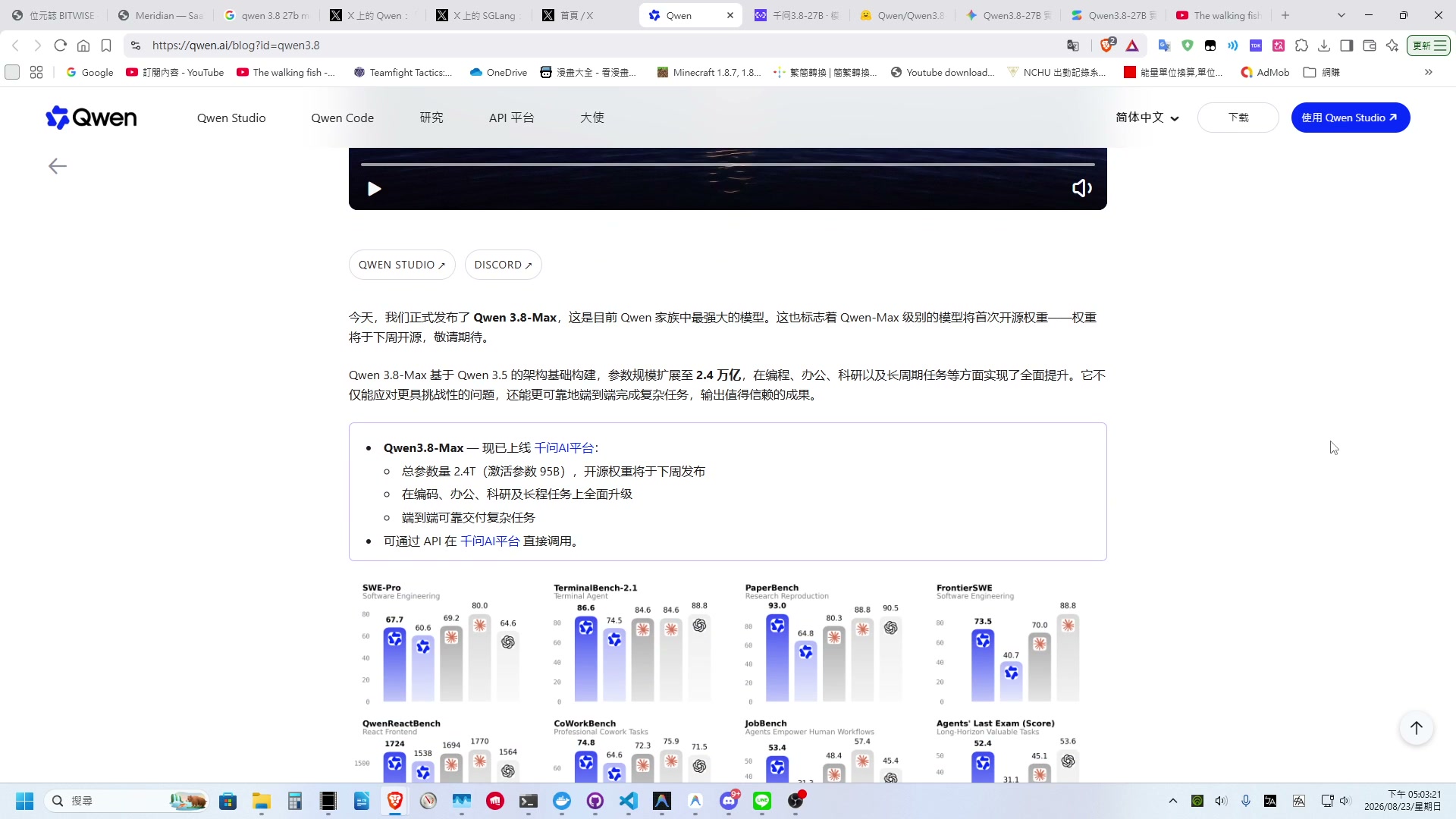Open the Brave Wallet icon
Viewport: 1456px width, 819px height.
pos(1370,45)
